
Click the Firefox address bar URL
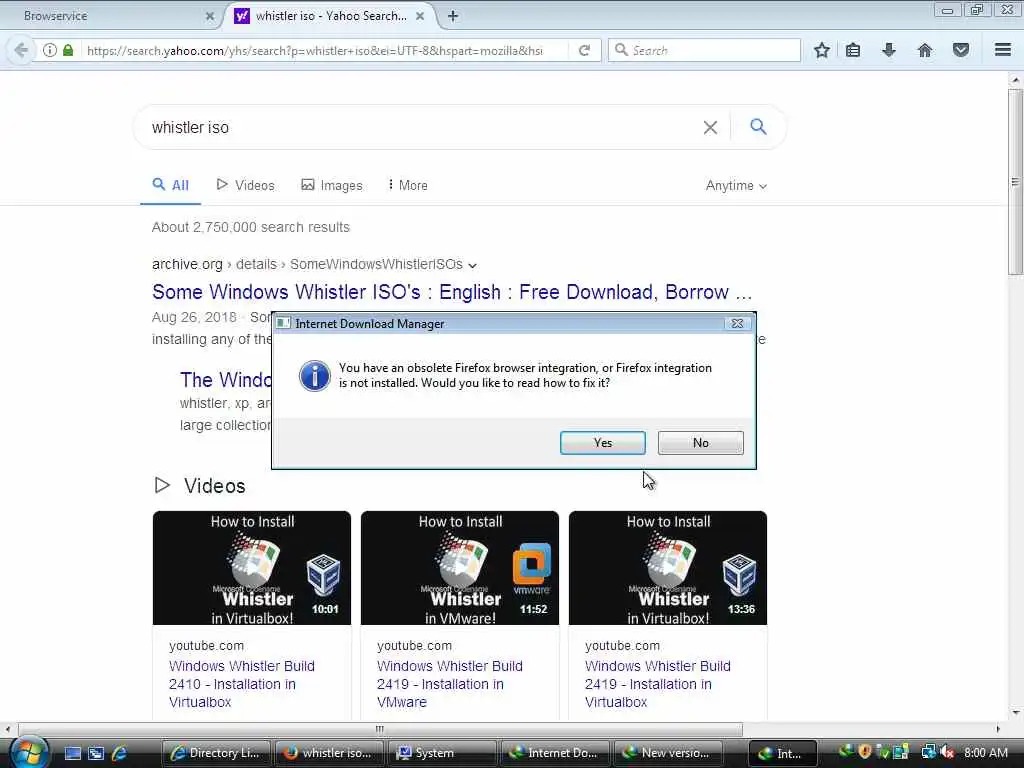[315, 50]
